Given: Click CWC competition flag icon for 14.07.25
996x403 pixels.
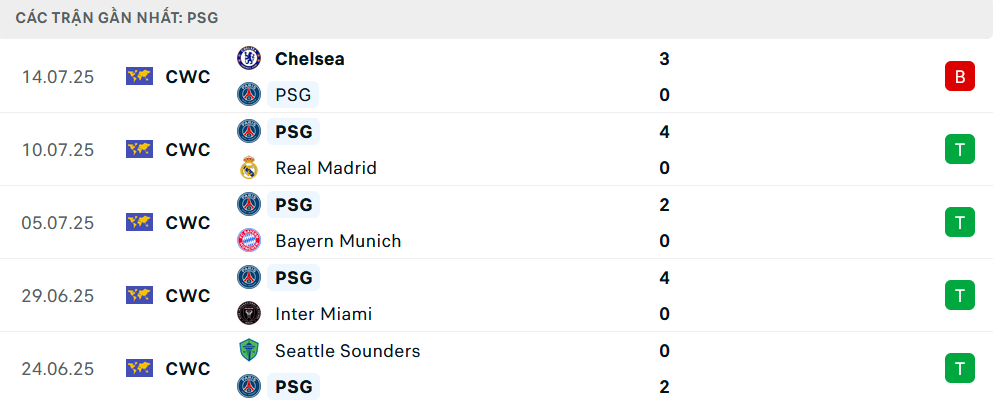Looking at the screenshot, I should (x=139, y=77).
